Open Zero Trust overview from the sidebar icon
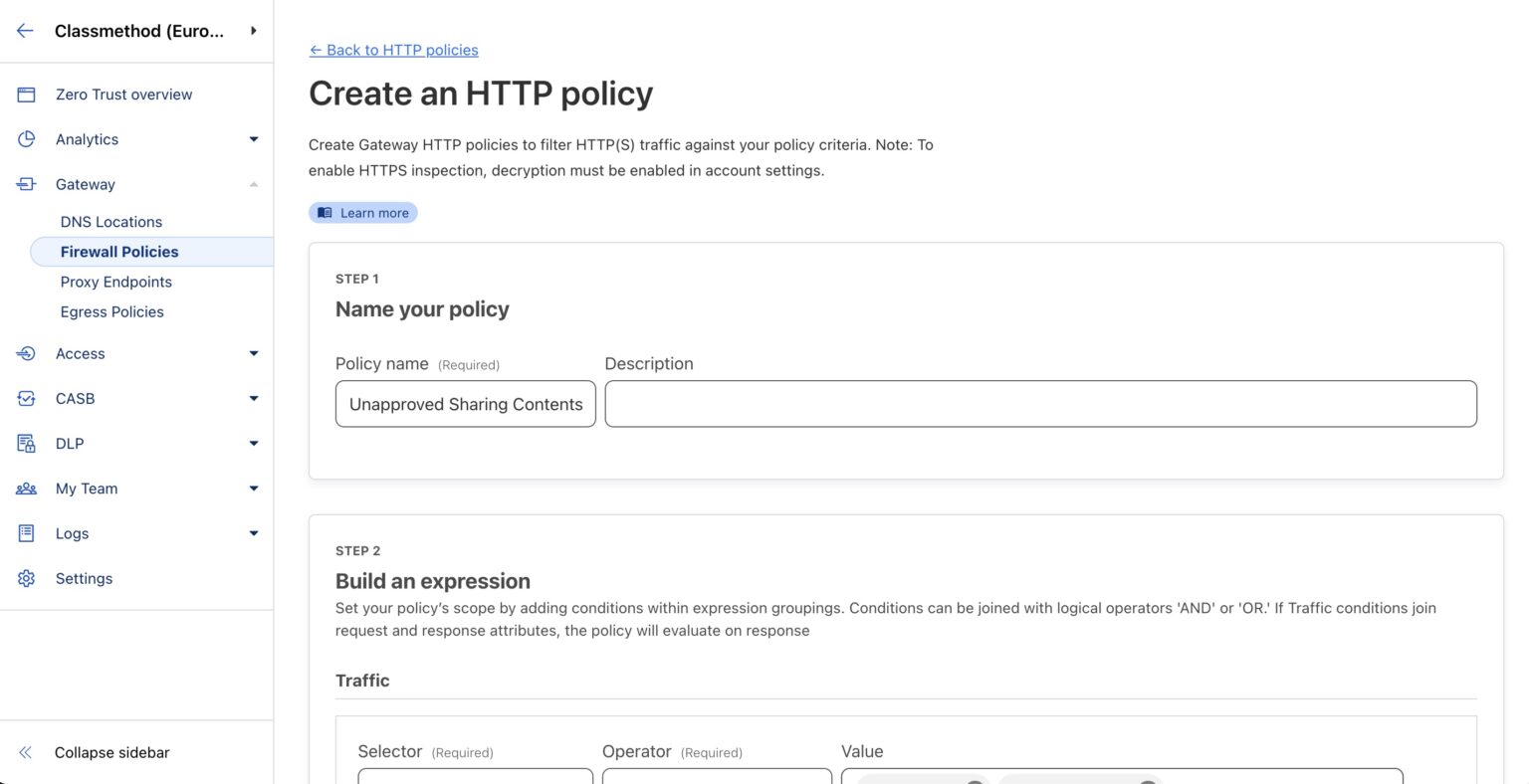 26,94
